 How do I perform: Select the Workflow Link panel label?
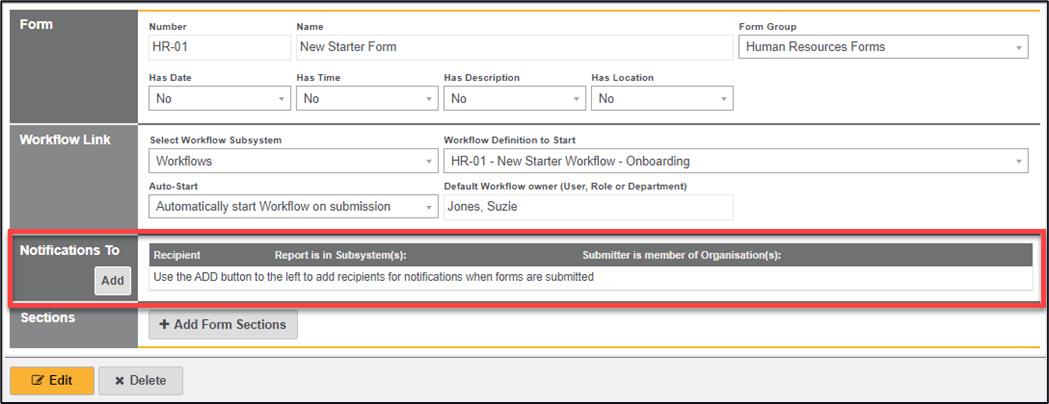click(x=65, y=140)
